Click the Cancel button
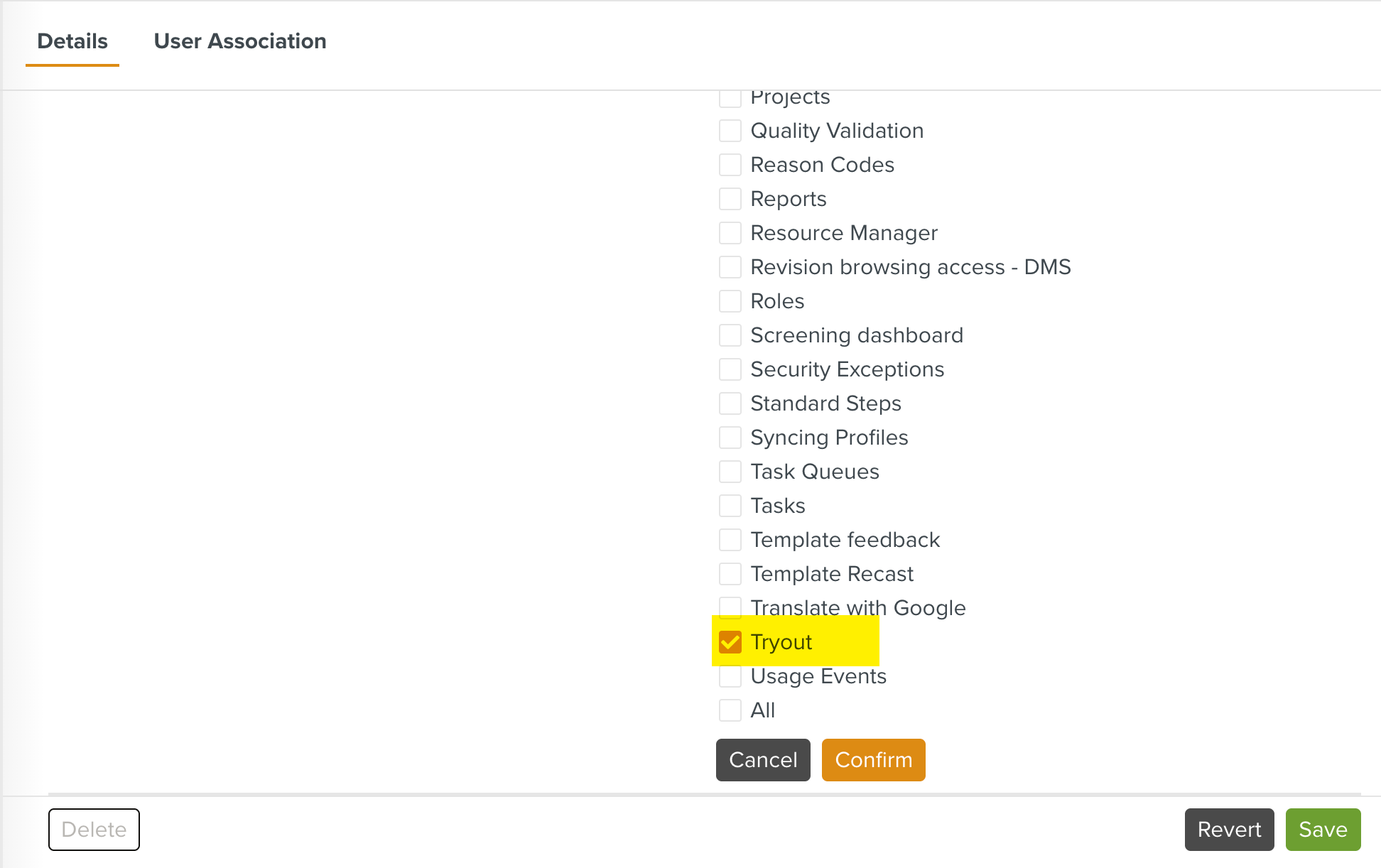The width and height of the screenshot is (1381, 868). click(x=763, y=760)
